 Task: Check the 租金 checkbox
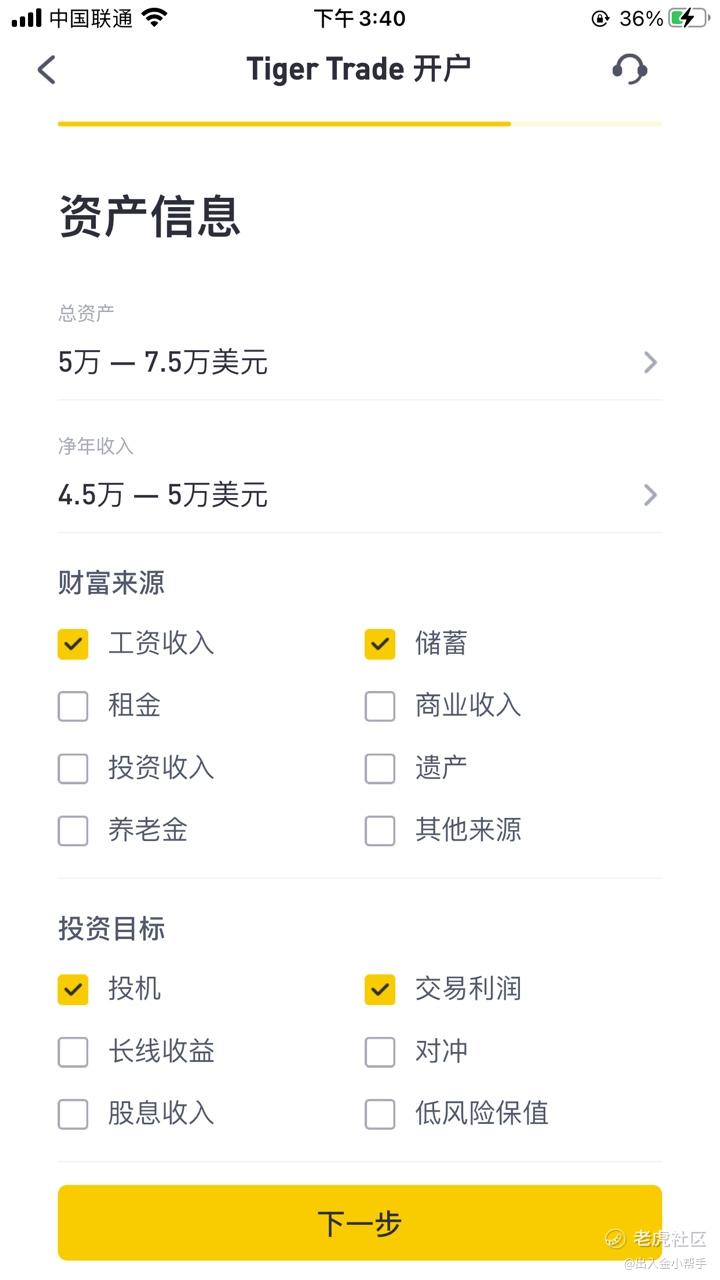point(73,706)
